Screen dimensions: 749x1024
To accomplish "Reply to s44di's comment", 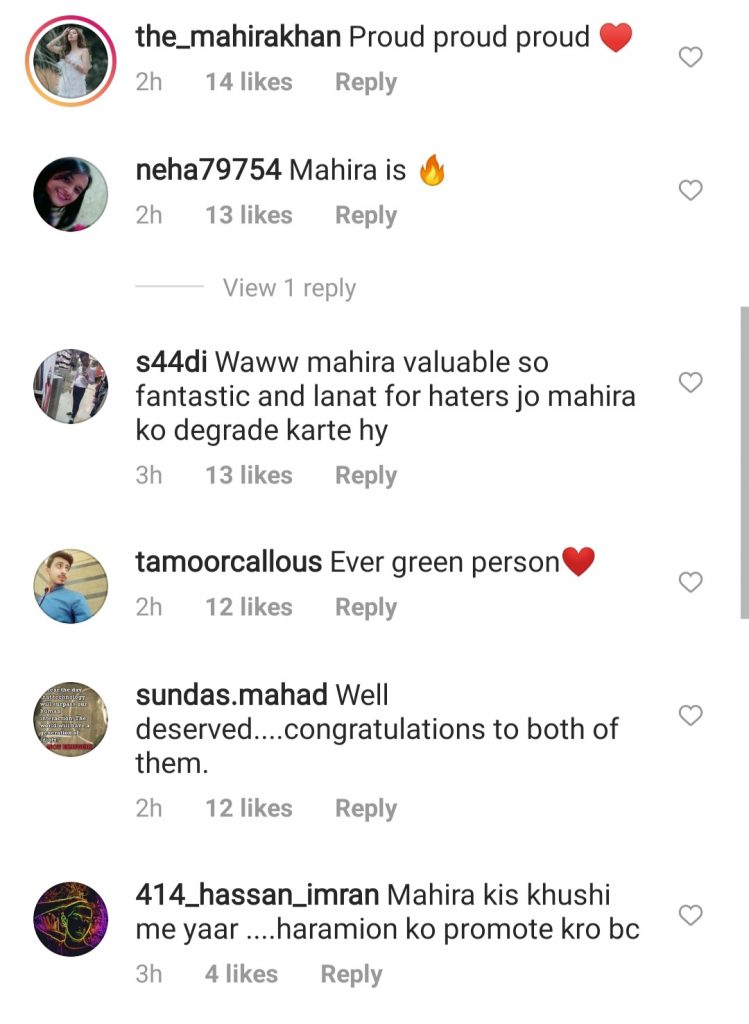I will pos(366,475).
